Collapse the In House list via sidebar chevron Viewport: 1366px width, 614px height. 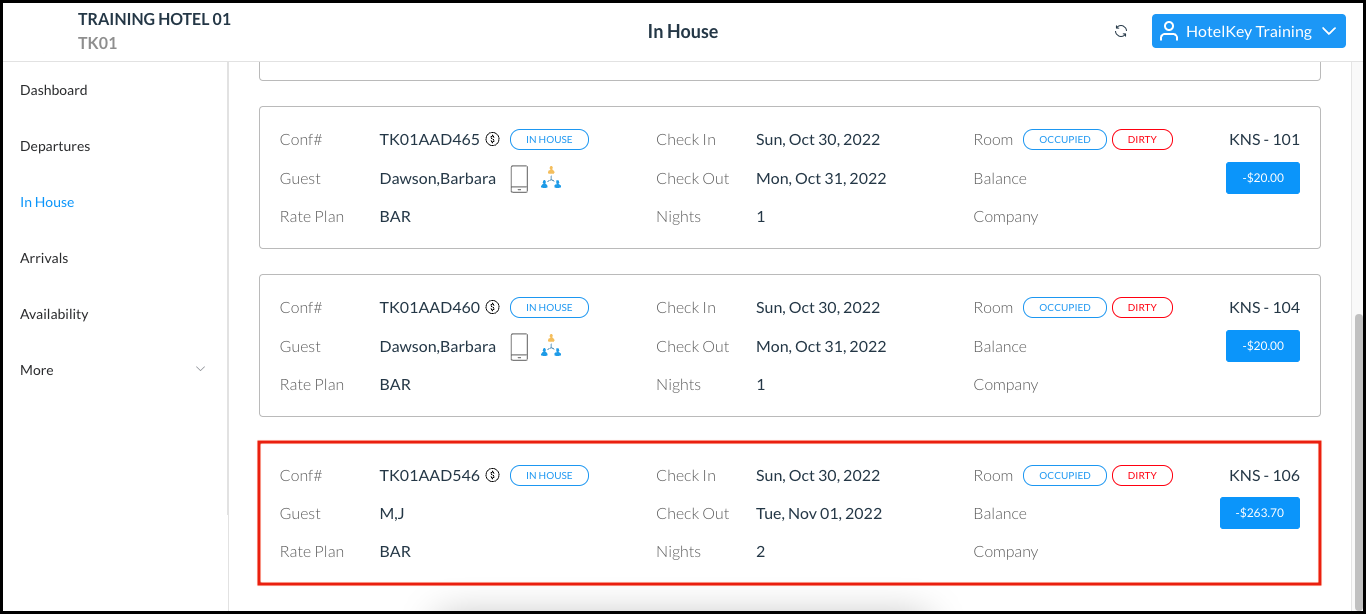(x=200, y=369)
